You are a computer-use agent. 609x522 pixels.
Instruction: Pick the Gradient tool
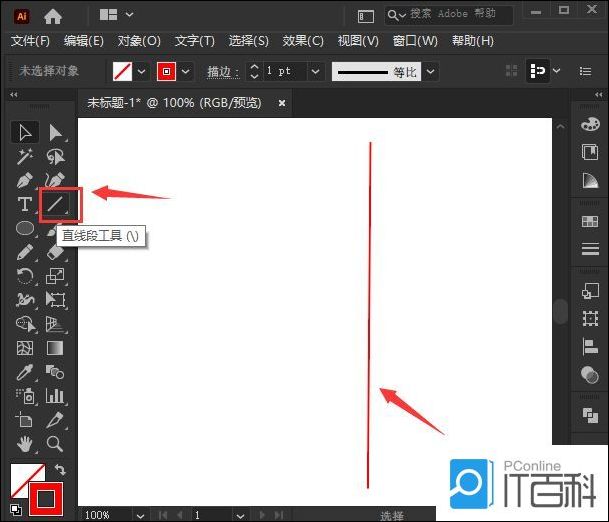[x=55, y=348]
